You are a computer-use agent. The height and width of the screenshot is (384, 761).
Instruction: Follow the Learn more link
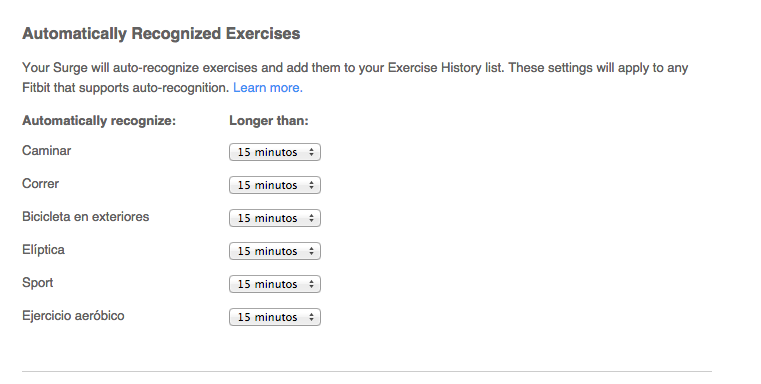(x=268, y=87)
